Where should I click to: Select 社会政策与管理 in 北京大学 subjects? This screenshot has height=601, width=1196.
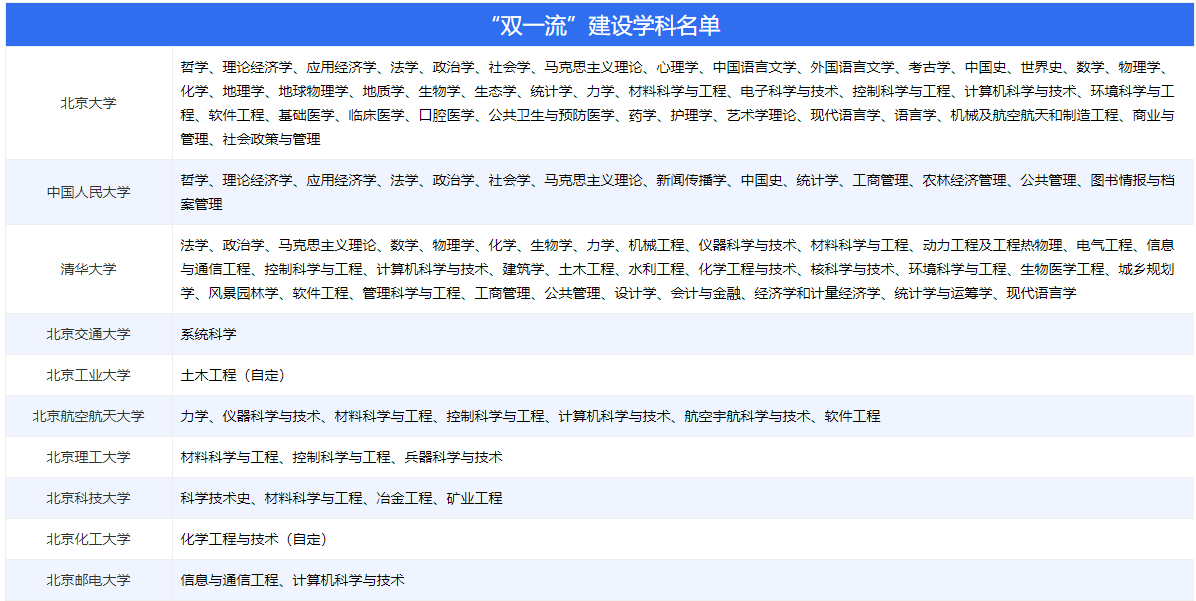pos(272,140)
